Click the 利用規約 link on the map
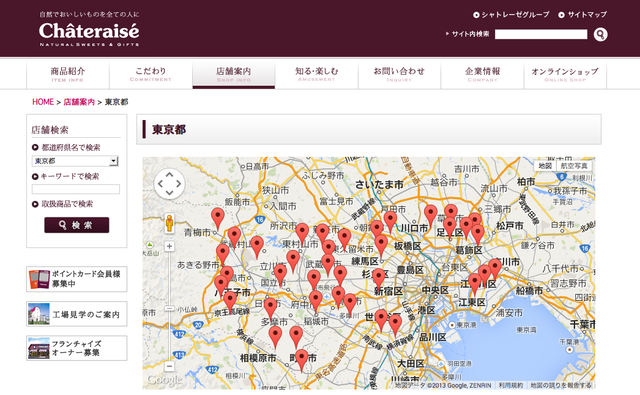 511,385
